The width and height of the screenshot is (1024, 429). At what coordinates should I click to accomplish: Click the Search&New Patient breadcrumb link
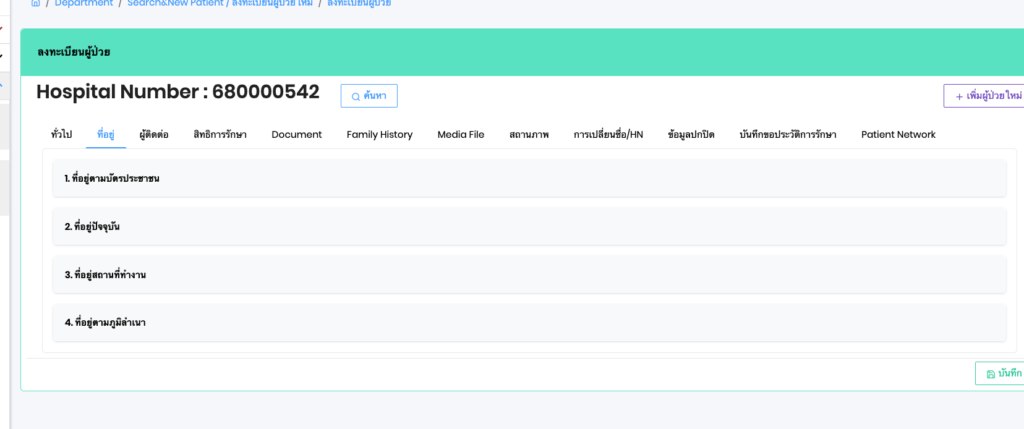click(x=174, y=3)
